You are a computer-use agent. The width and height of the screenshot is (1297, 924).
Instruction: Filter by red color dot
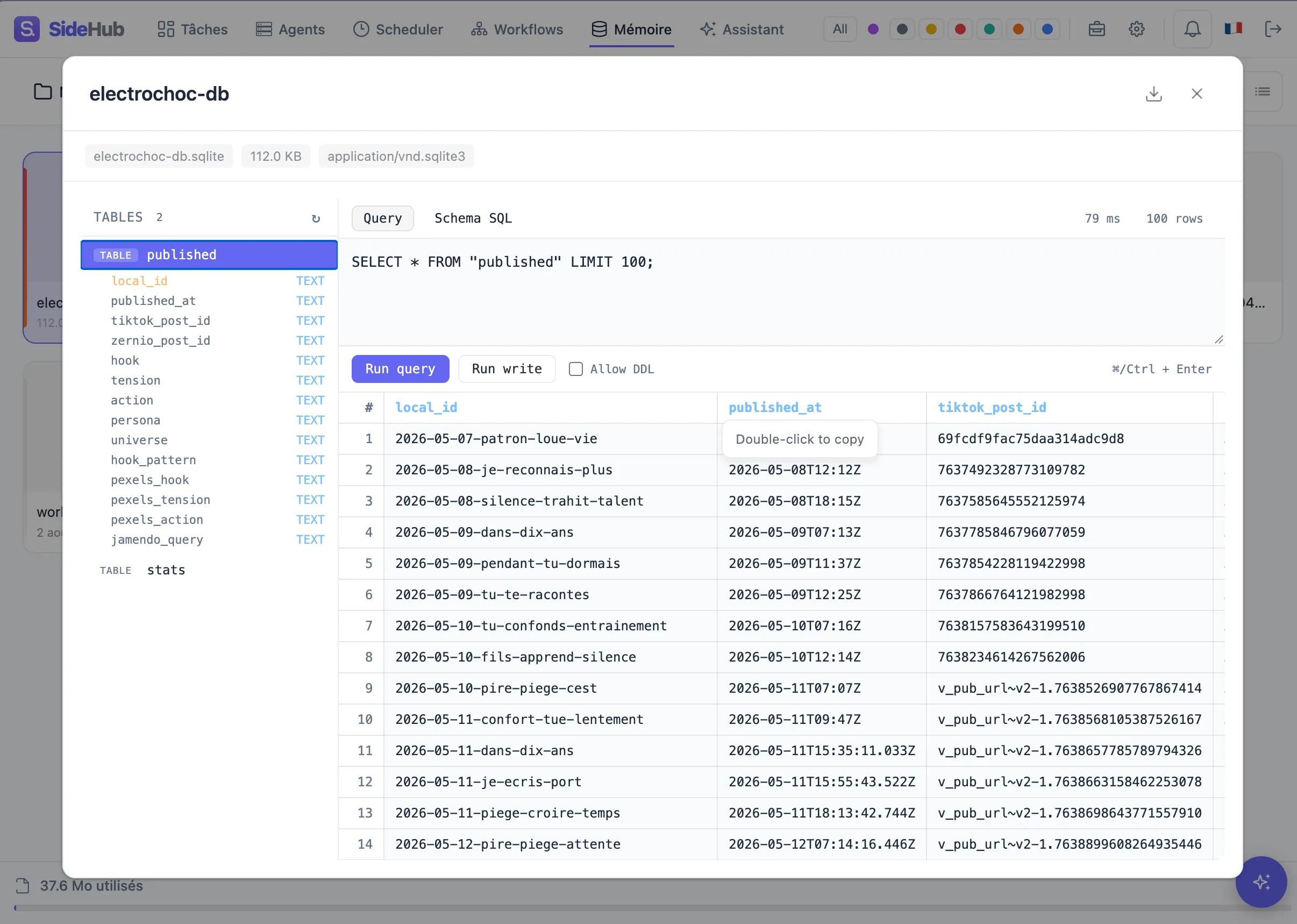coord(960,29)
